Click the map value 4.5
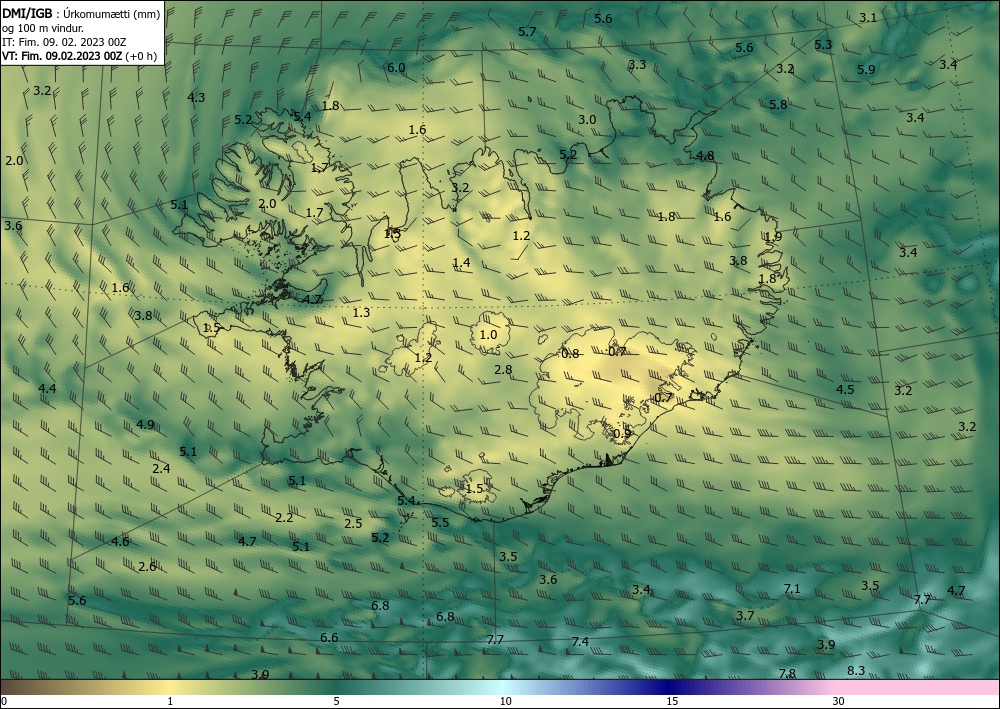This screenshot has width=1000, height=709. [x=845, y=390]
